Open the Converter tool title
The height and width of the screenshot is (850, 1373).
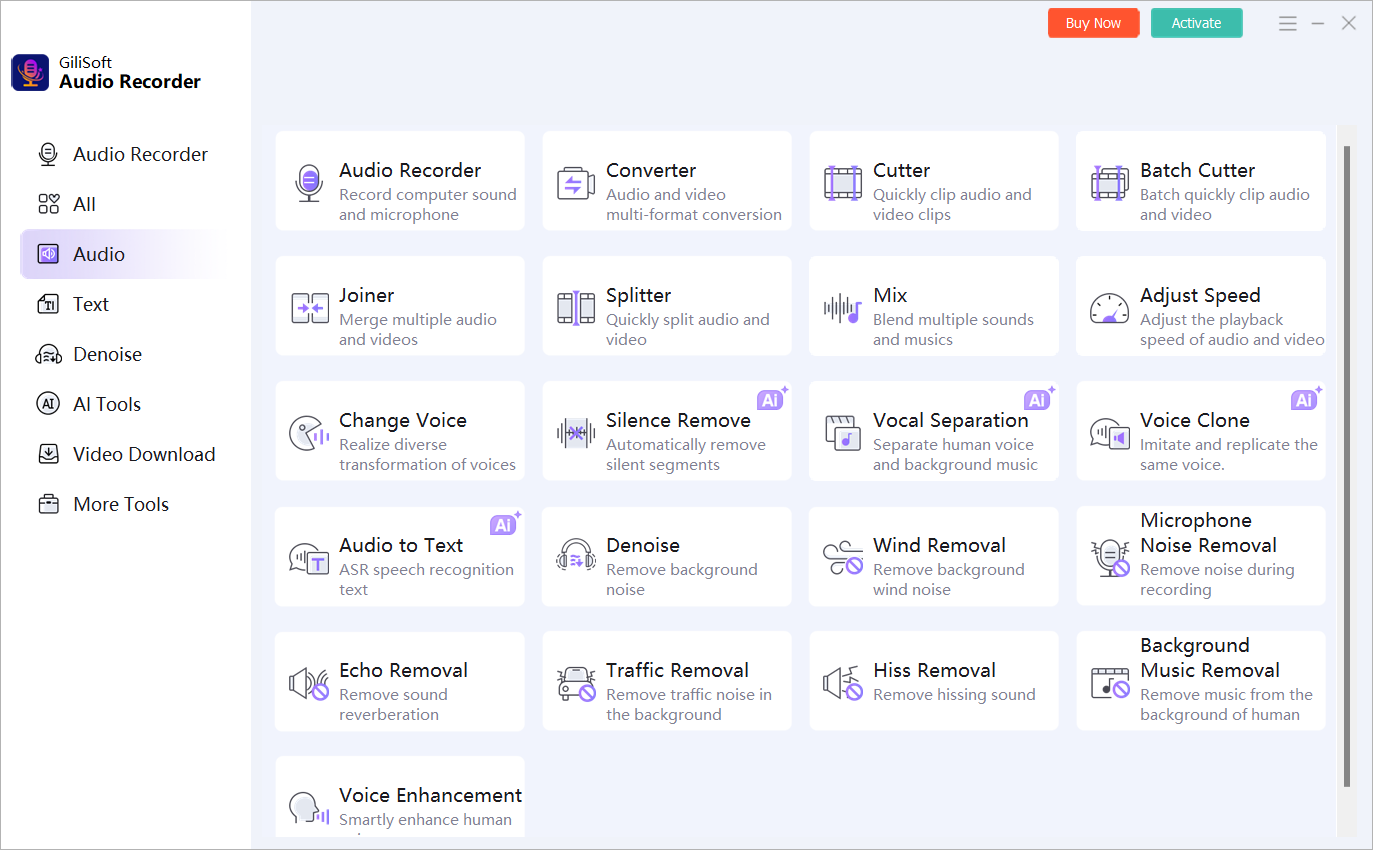[651, 170]
